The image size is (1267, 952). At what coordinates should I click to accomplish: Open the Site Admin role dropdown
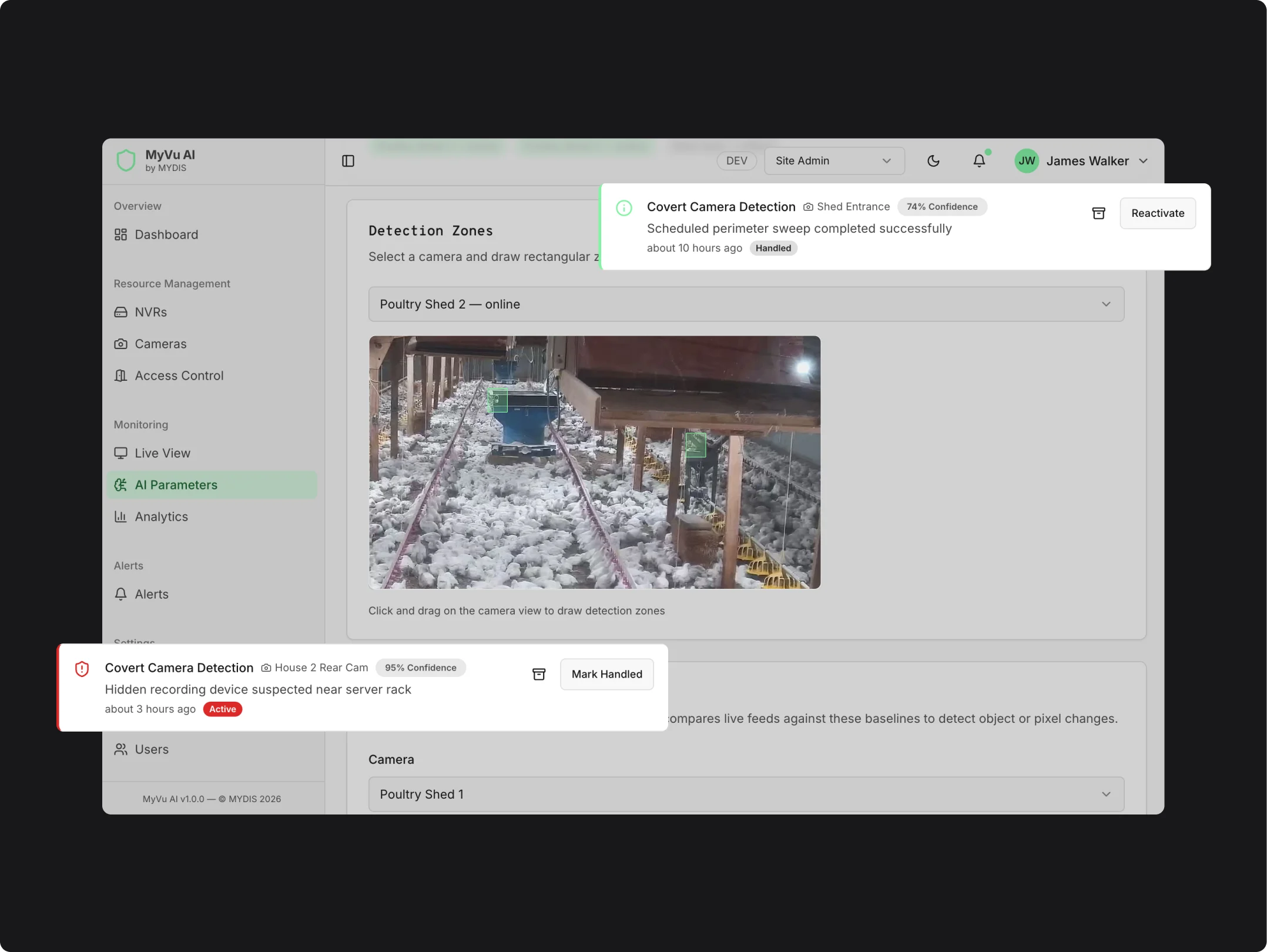(x=834, y=160)
